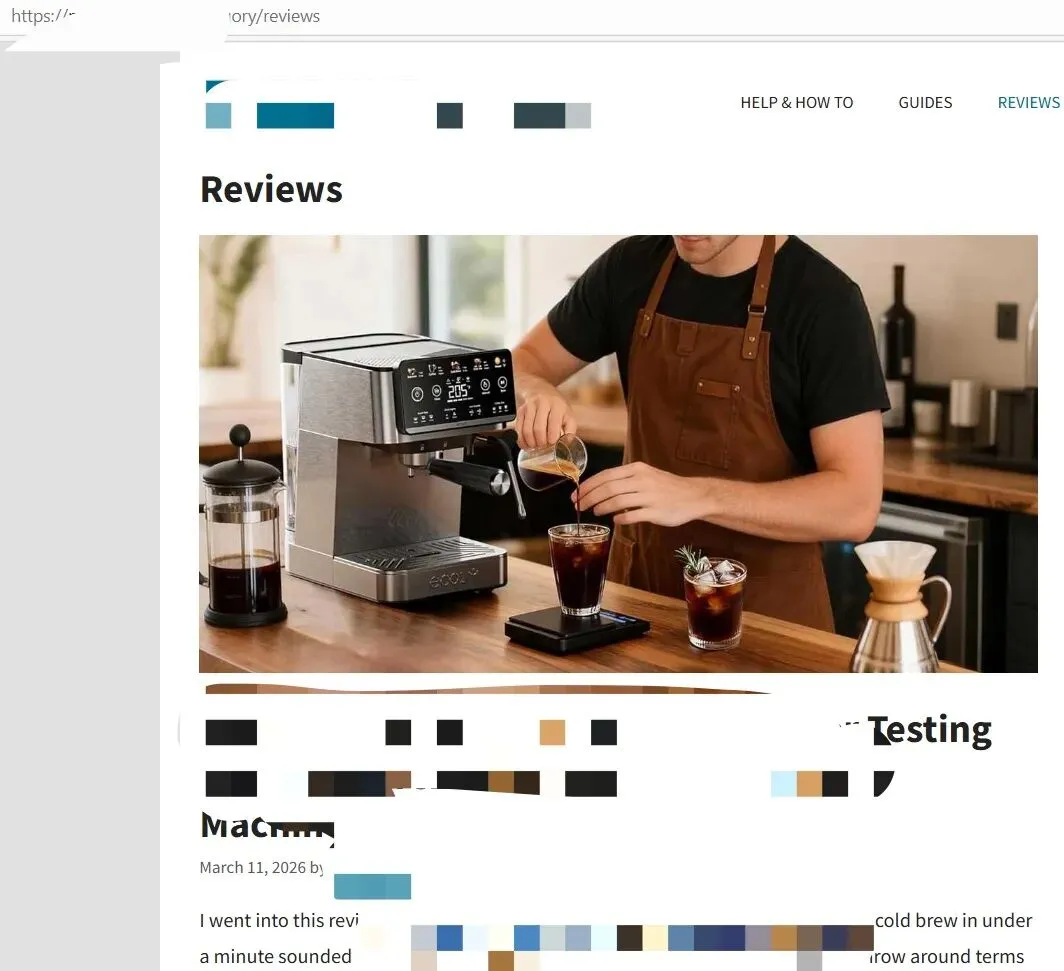This screenshot has width=1064, height=971.
Task: Open the HELP & HOW TO menu
Action: pyautogui.click(x=797, y=102)
